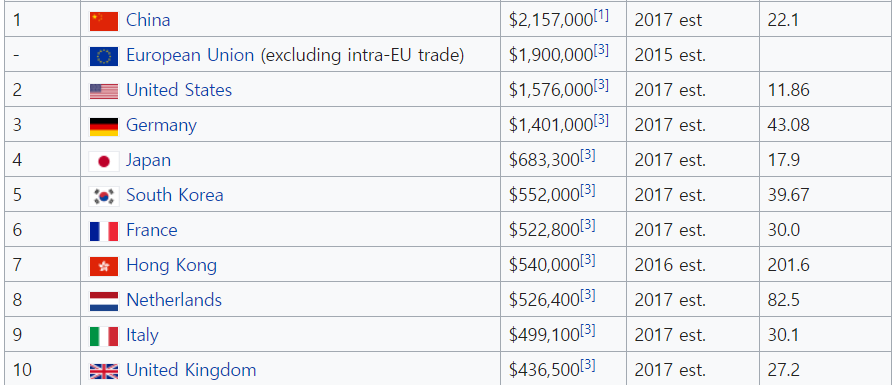Image resolution: width=893 pixels, height=385 pixels.
Task: Follow the Netherlands link
Action: [174, 300]
